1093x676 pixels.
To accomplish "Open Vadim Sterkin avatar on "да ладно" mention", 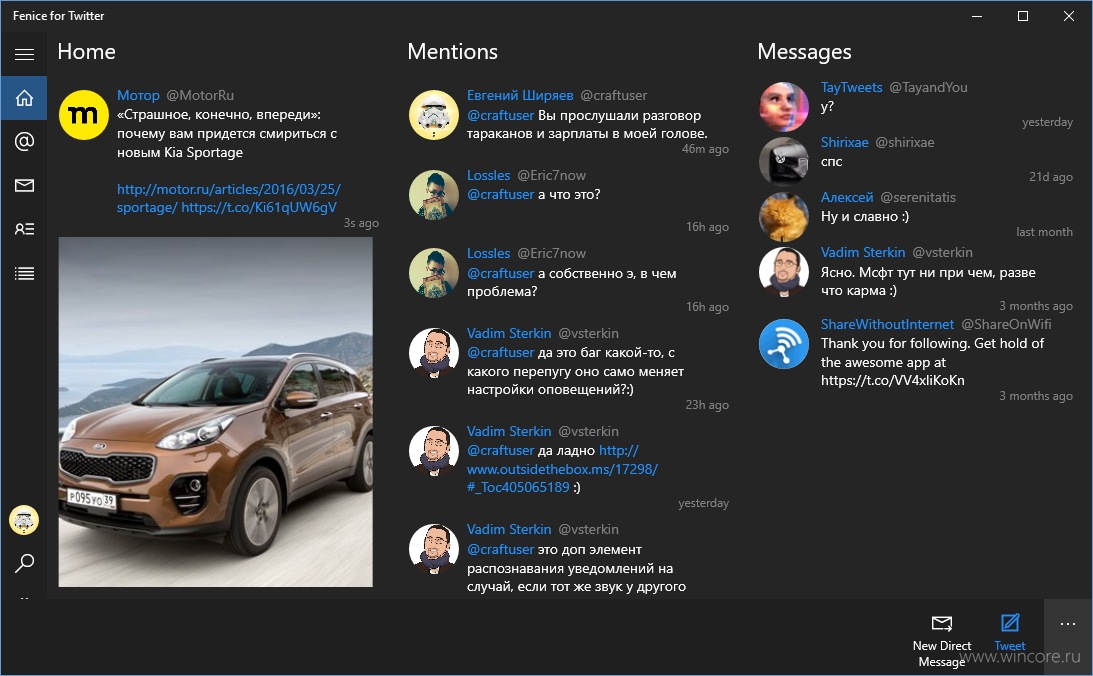I will 434,451.
